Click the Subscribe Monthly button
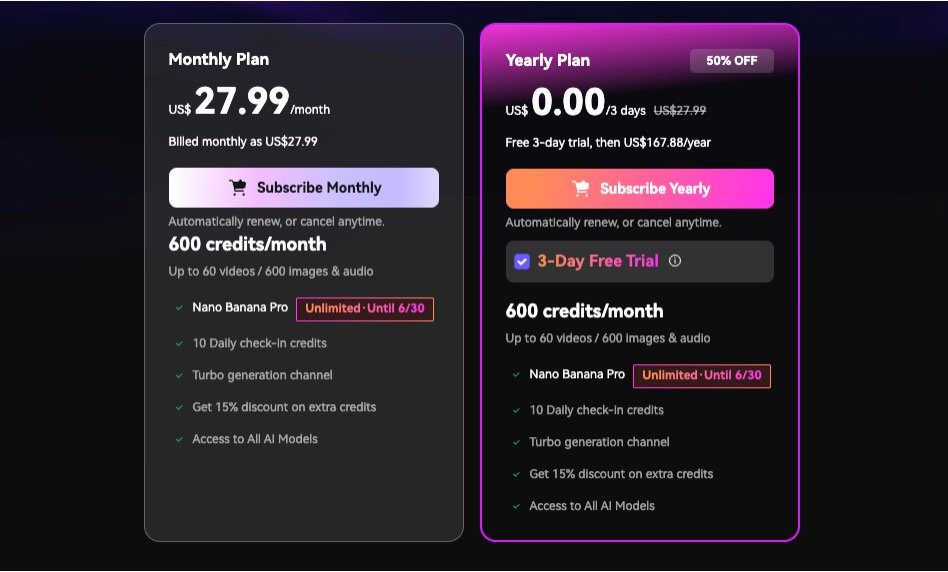The image size is (948, 572). point(304,187)
